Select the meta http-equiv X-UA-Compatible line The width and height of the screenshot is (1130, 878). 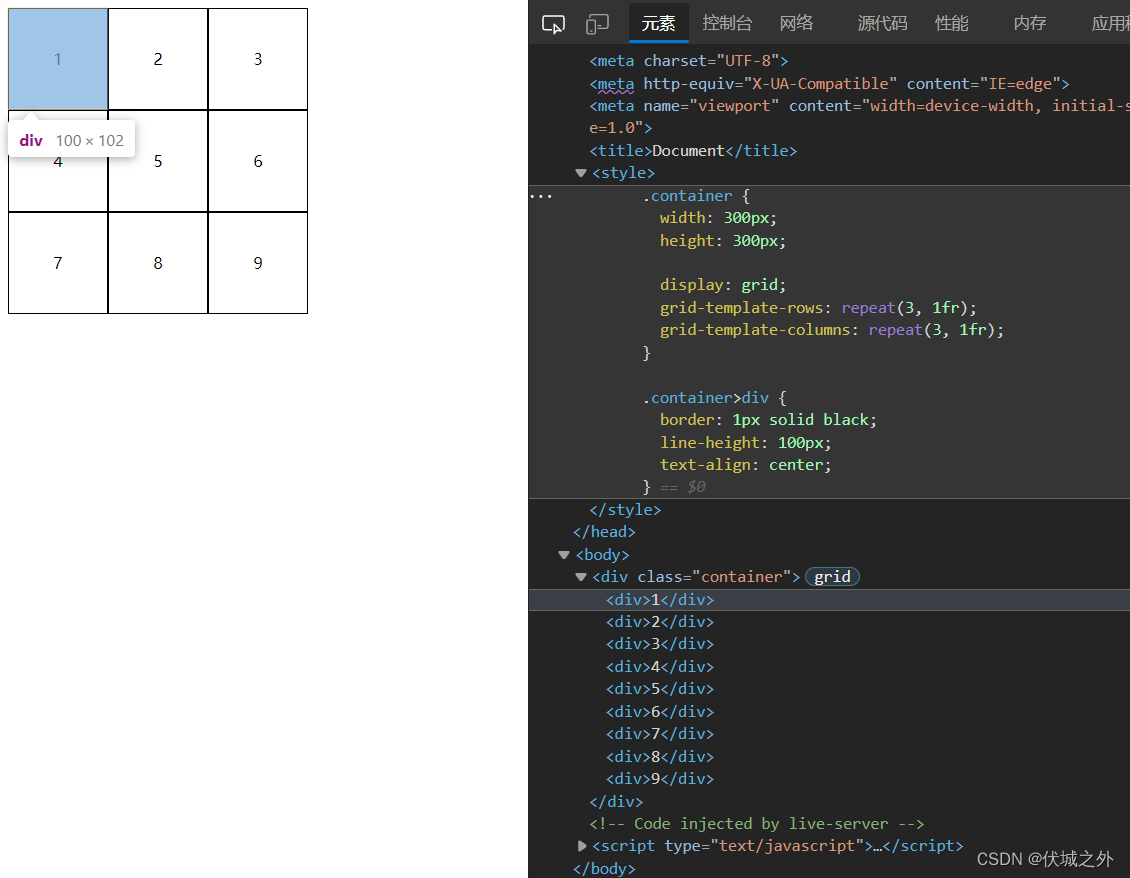tap(829, 84)
